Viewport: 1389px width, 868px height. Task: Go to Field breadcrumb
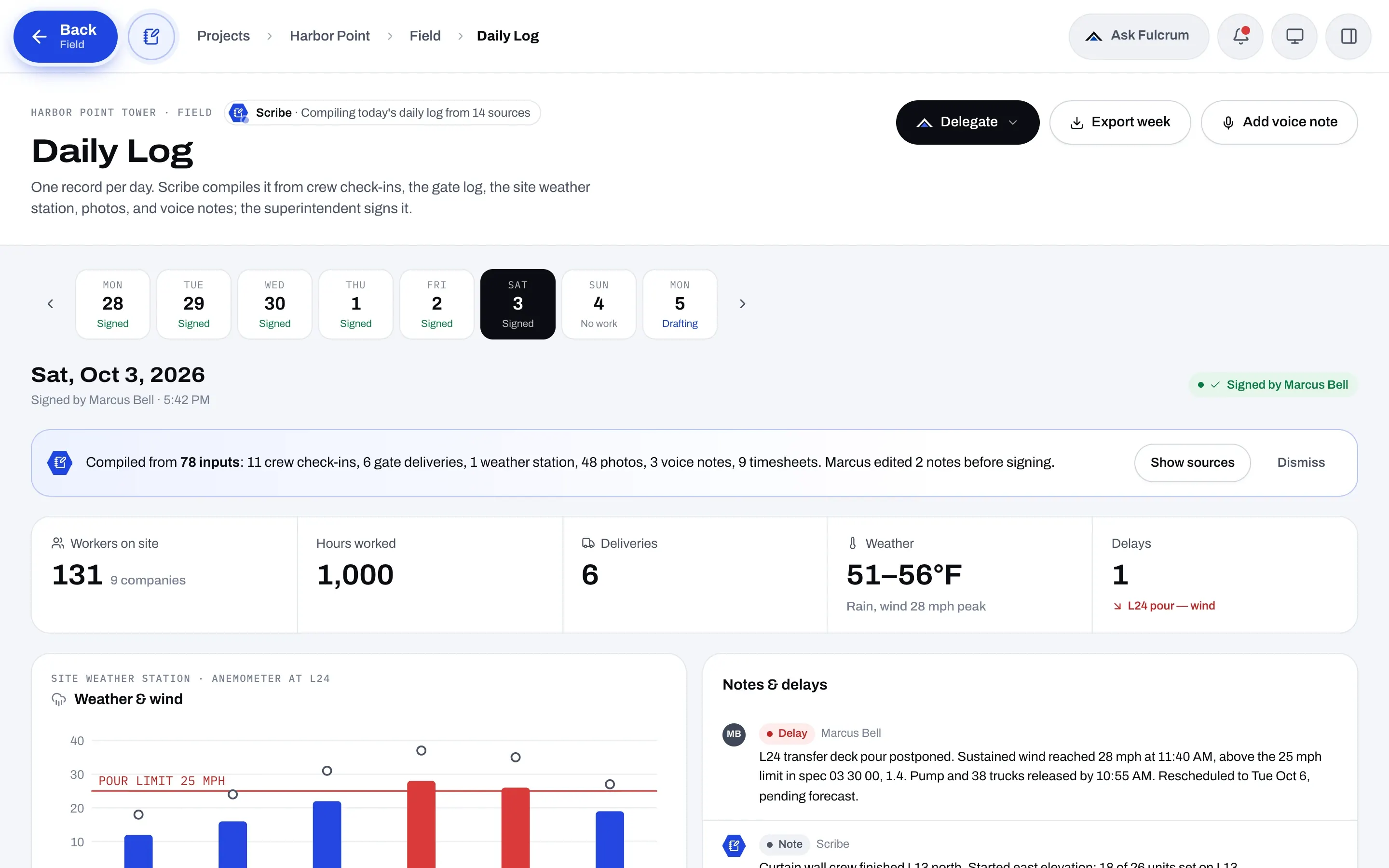425,36
